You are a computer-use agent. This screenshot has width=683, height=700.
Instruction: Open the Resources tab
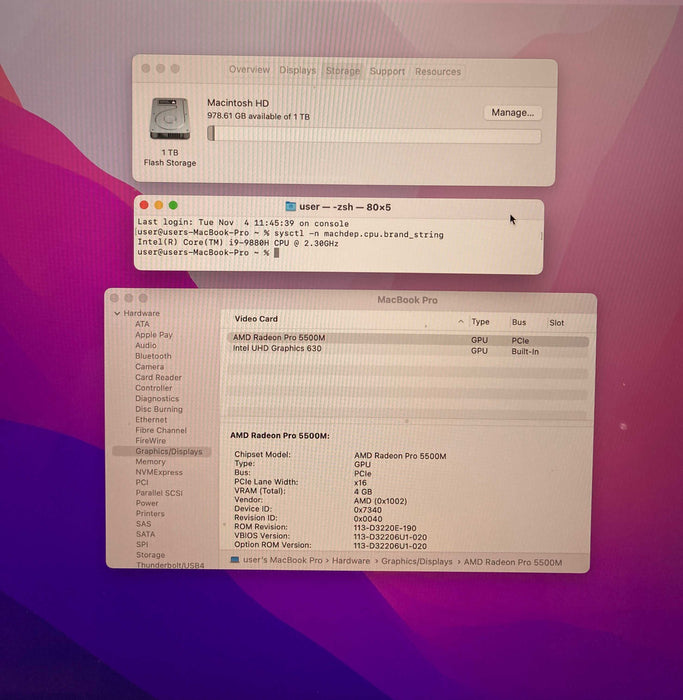pyautogui.click(x=438, y=72)
